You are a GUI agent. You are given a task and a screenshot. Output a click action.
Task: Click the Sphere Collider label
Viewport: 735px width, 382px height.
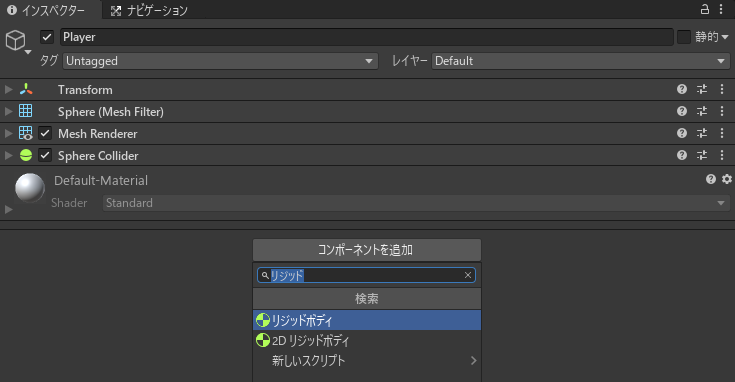(x=98, y=156)
